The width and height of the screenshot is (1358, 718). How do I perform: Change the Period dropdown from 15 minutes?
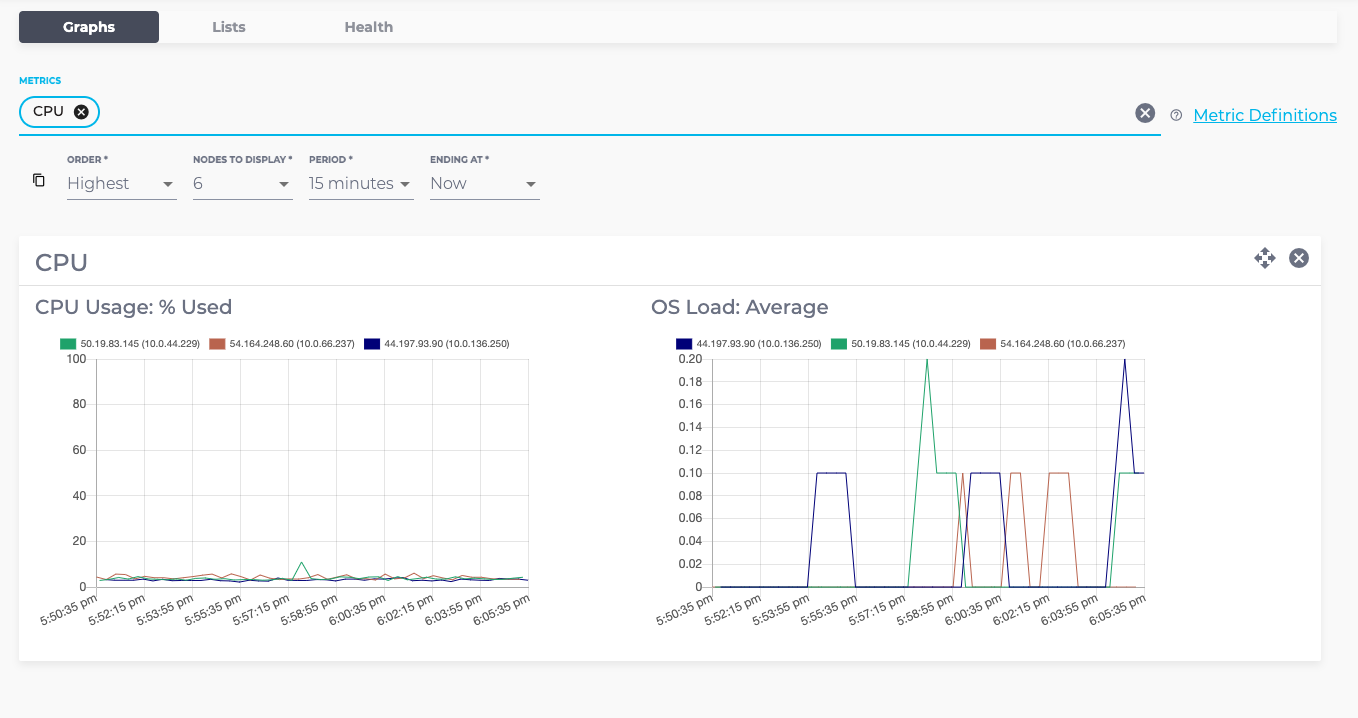[360, 183]
